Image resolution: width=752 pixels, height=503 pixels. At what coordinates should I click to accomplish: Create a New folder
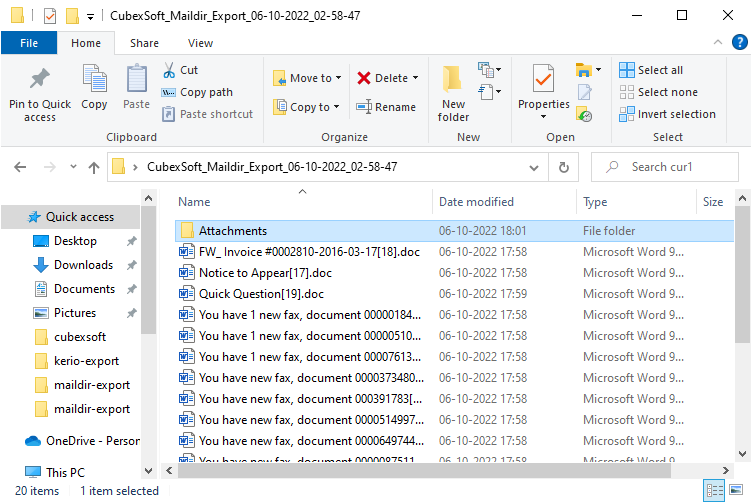click(x=453, y=94)
